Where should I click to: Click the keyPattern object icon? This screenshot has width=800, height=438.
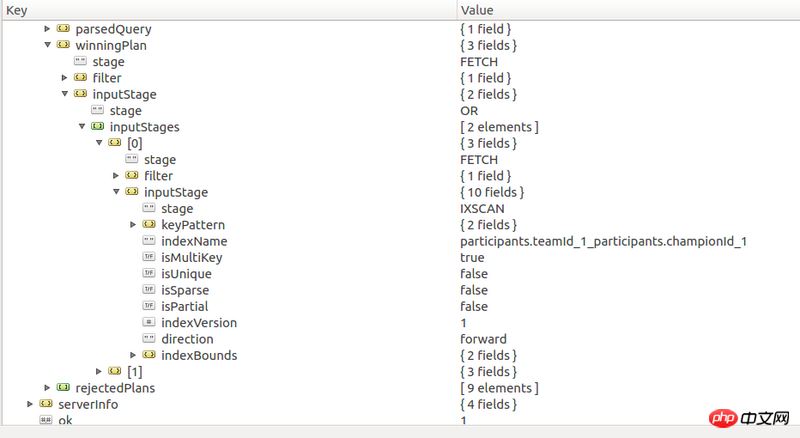pos(149,224)
